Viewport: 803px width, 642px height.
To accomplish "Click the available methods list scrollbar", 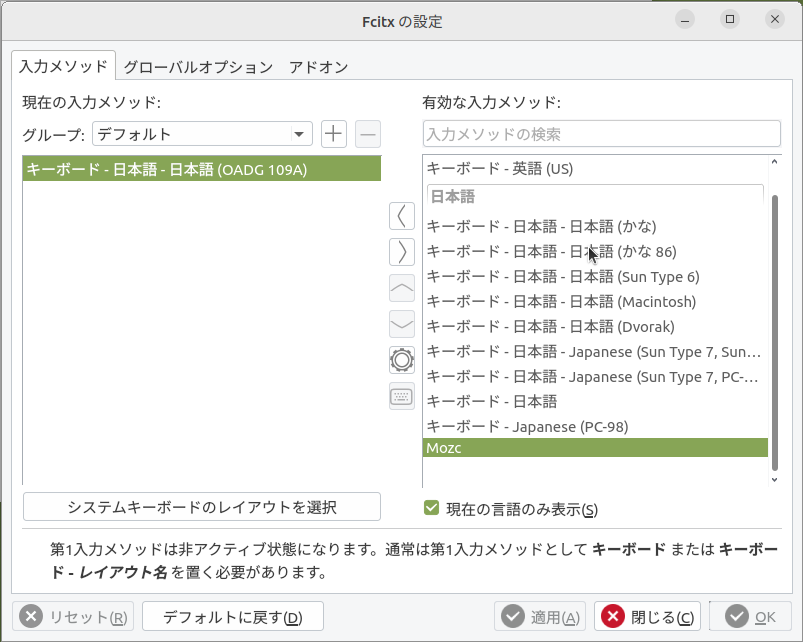I will click(x=774, y=330).
